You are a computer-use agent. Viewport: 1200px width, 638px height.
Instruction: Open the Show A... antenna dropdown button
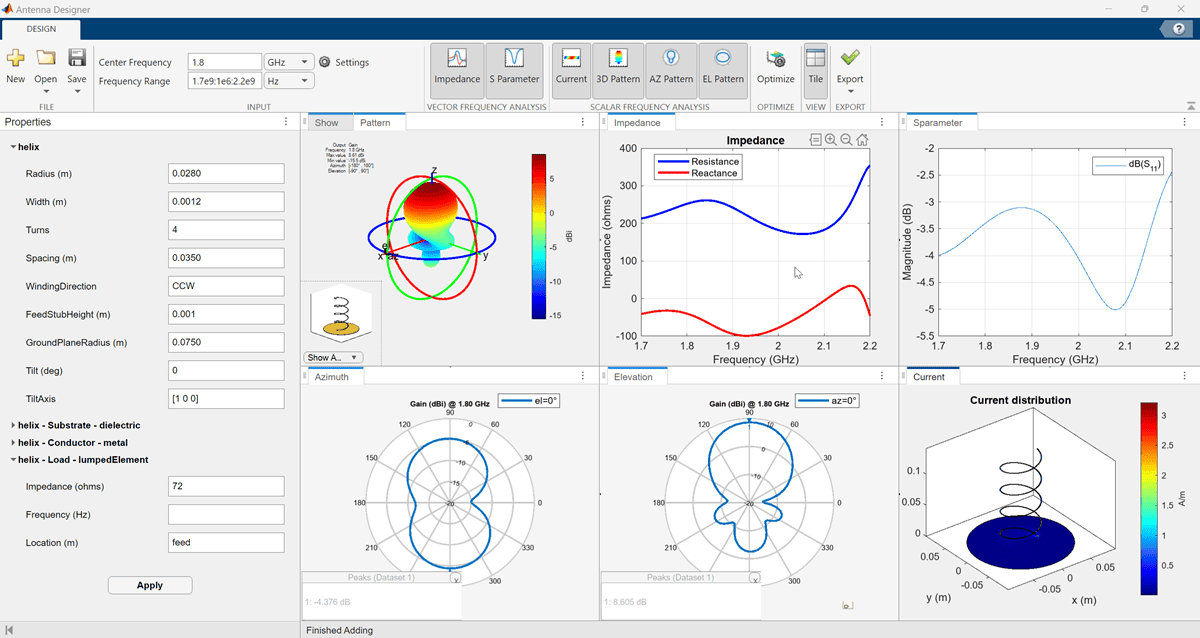(333, 357)
